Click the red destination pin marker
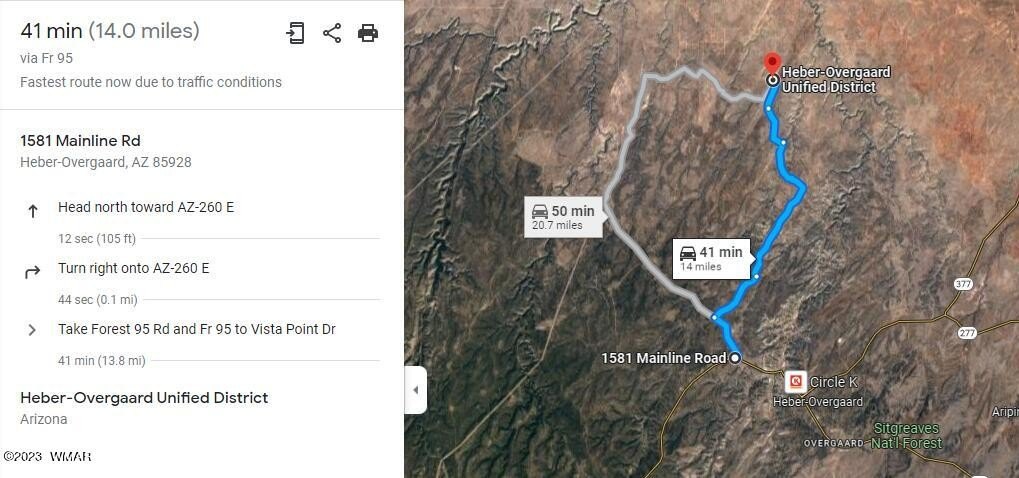 772,63
